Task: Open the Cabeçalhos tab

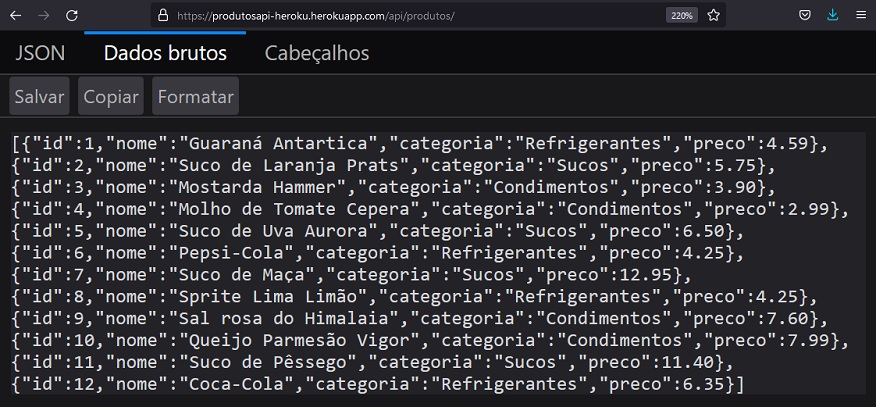Action: tap(317, 53)
